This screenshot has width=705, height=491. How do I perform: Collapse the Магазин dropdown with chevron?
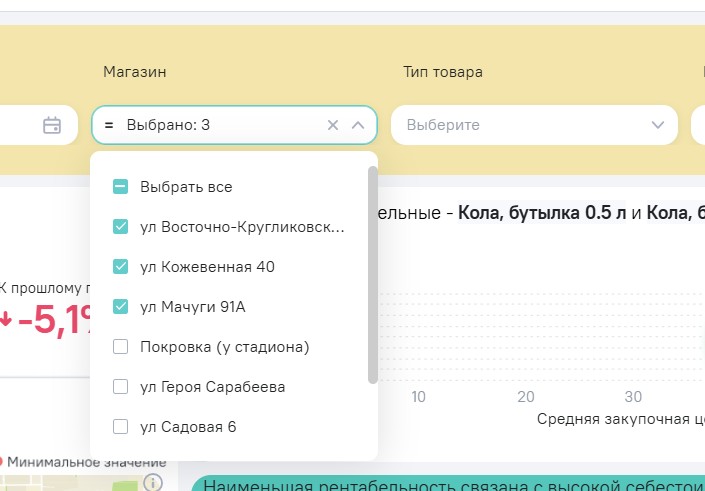tap(358, 126)
